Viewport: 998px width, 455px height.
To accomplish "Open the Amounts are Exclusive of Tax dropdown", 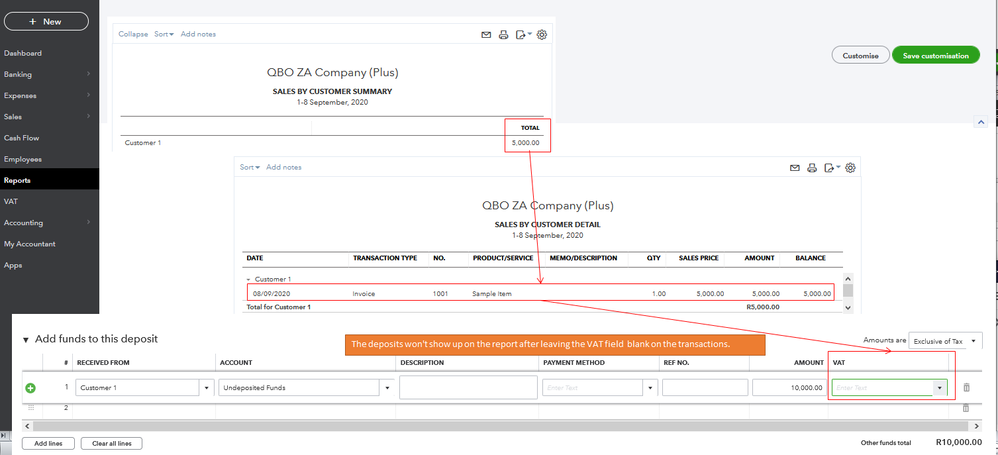I will tap(945, 341).
